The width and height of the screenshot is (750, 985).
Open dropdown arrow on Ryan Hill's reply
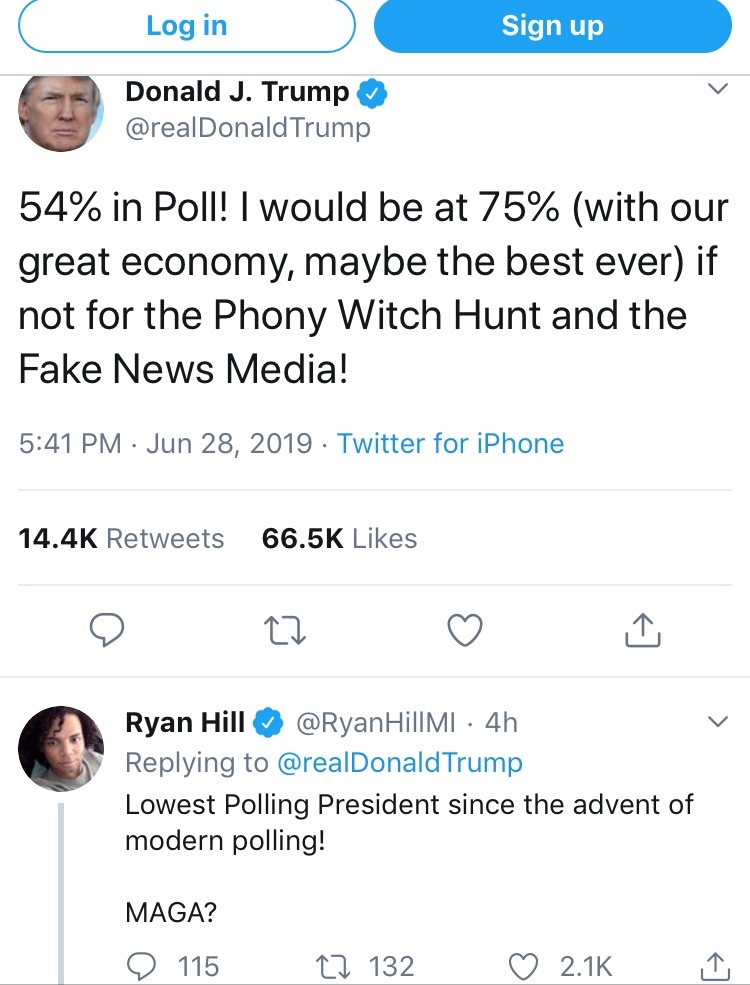point(717,721)
